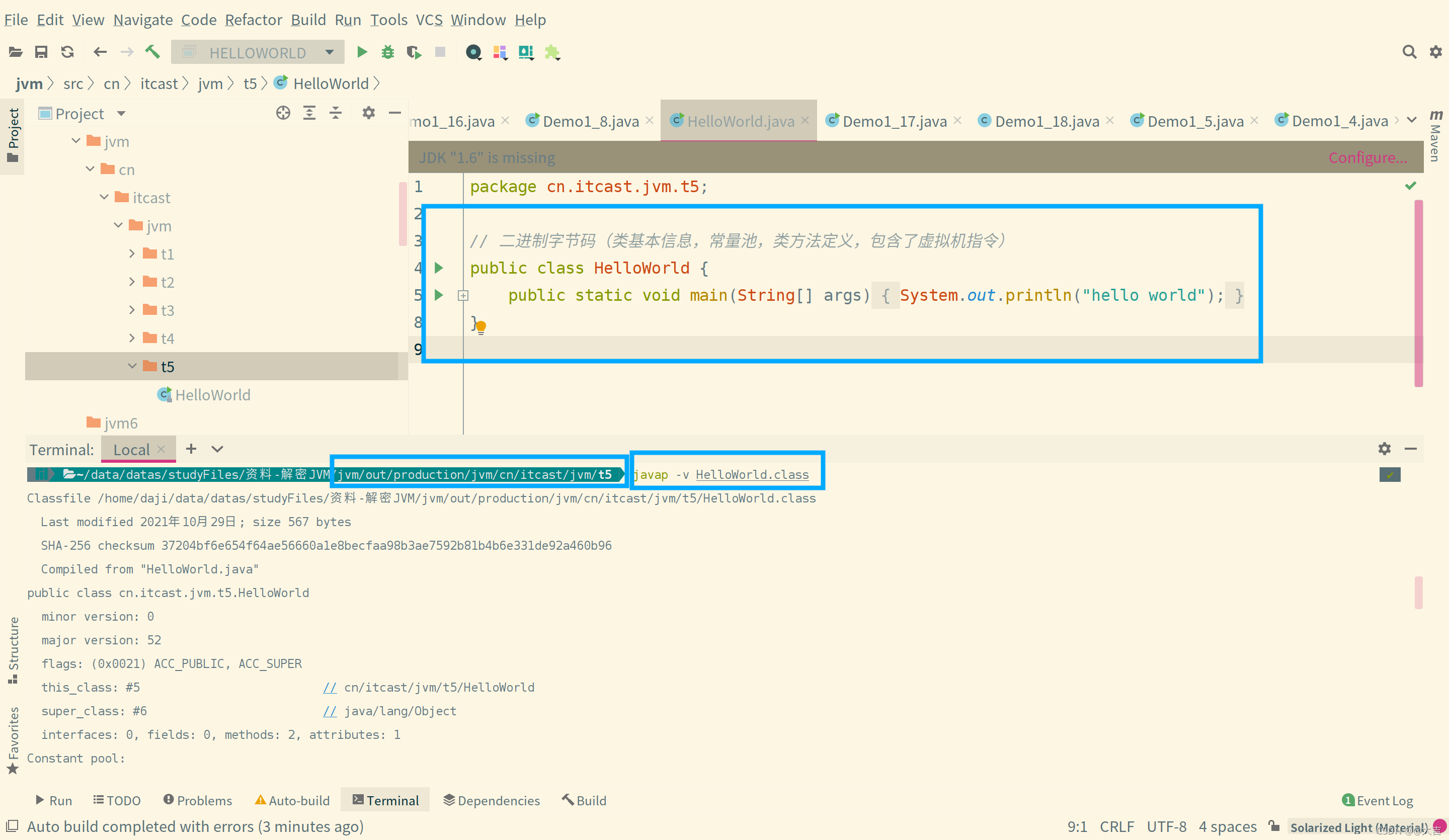This screenshot has height=840, width=1449.
Task: Click the Configure... link for missing JDK
Action: [1367, 157]
